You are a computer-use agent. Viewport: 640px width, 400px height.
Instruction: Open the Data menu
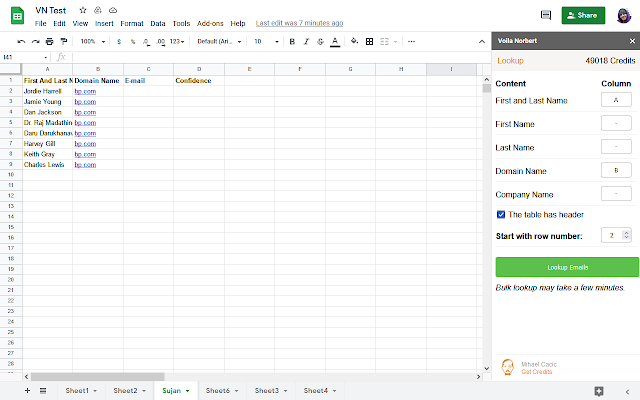(x=158, y=23)
